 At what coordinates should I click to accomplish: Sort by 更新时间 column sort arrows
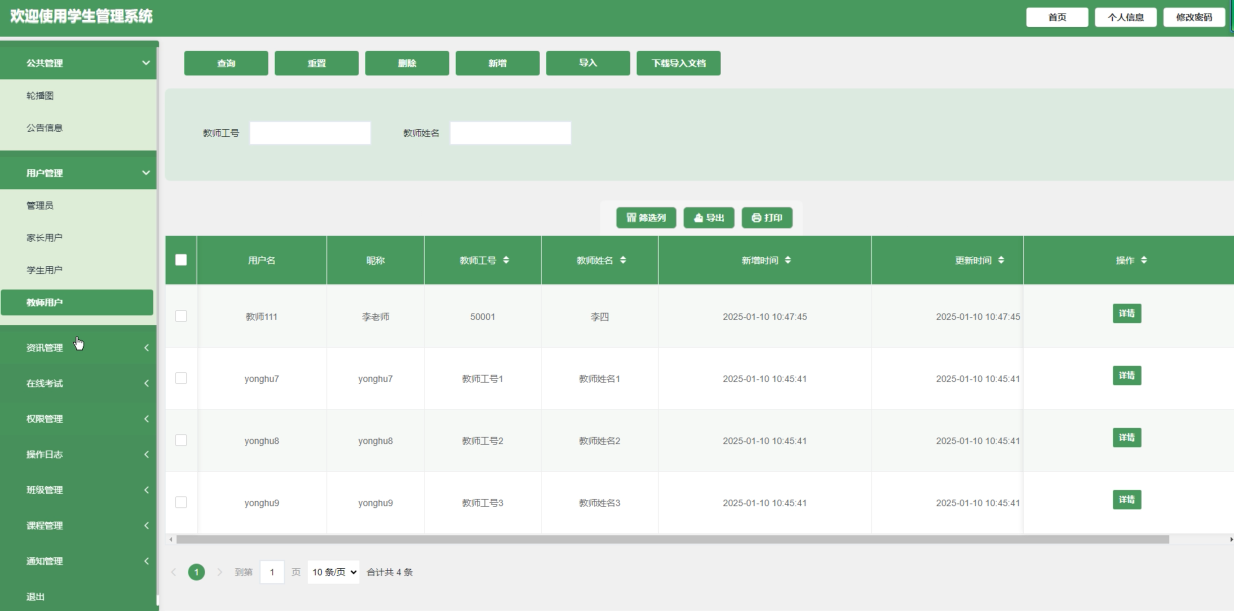tap(1001, 260)
